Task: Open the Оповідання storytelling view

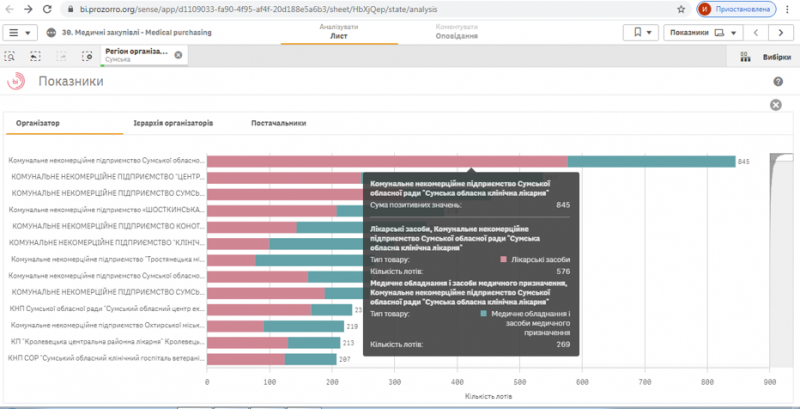Action: point(457,32)
